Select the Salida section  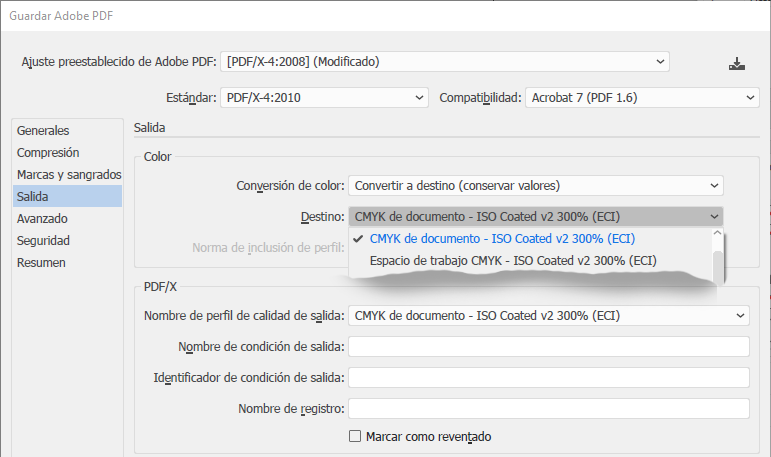point(67,196)
